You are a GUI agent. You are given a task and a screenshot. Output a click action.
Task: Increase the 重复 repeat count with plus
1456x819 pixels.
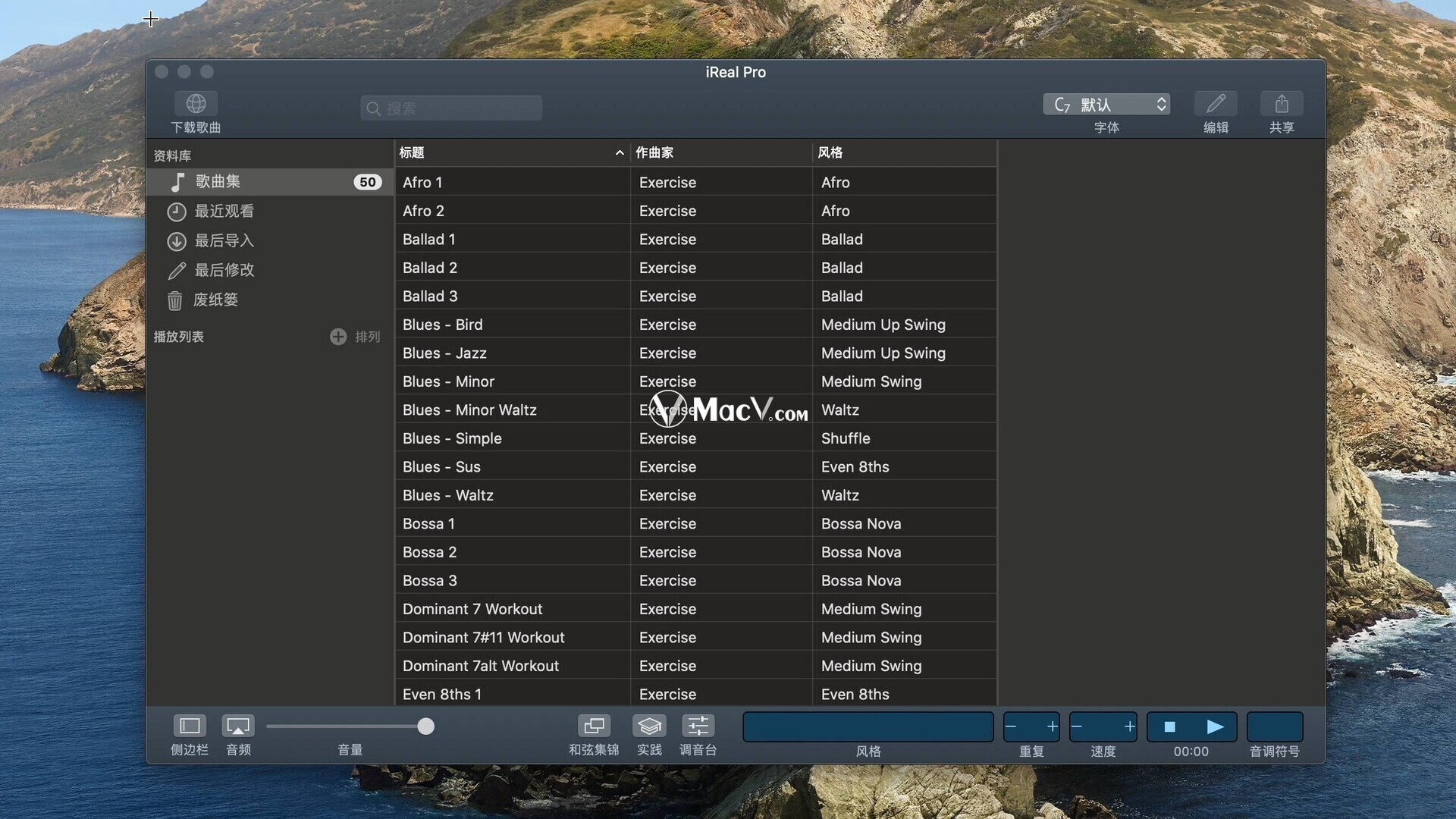pyautogui.click(x=1052, y=726)
